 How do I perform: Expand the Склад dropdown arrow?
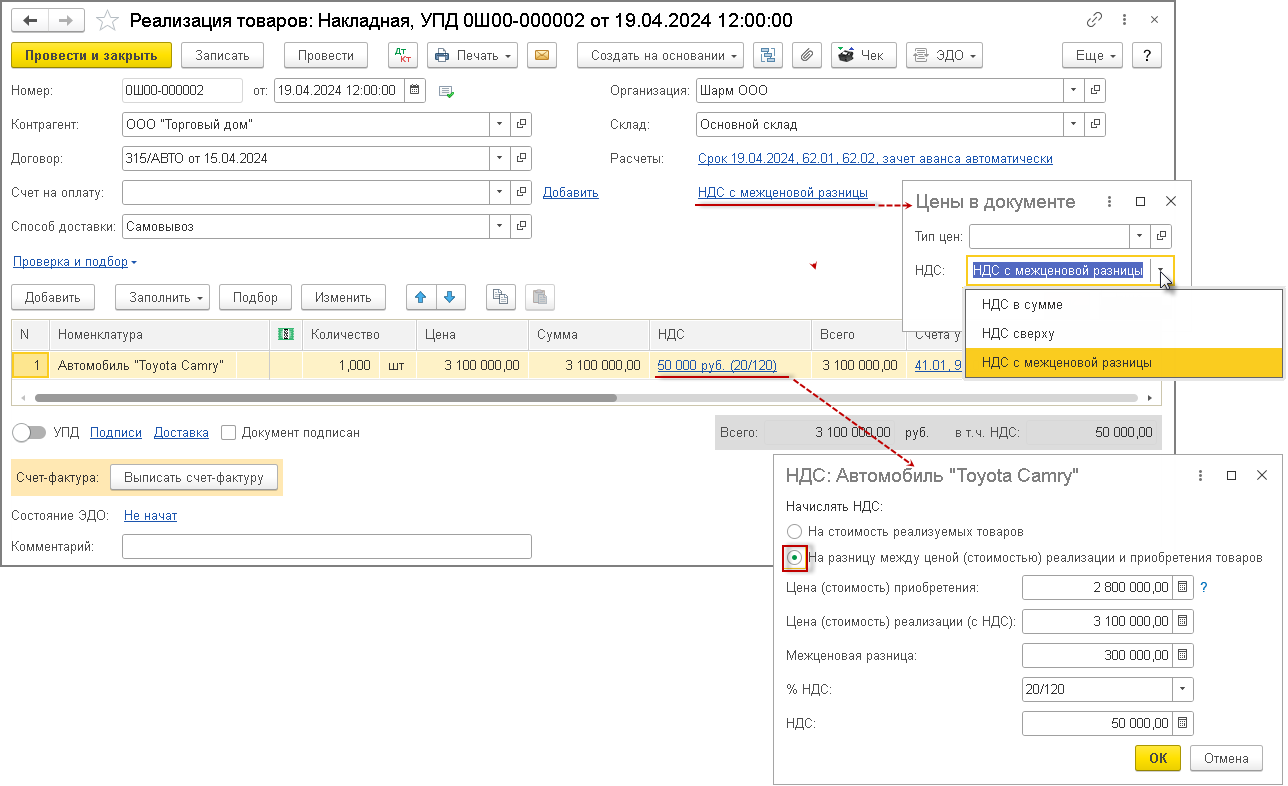coord(1074,125)
